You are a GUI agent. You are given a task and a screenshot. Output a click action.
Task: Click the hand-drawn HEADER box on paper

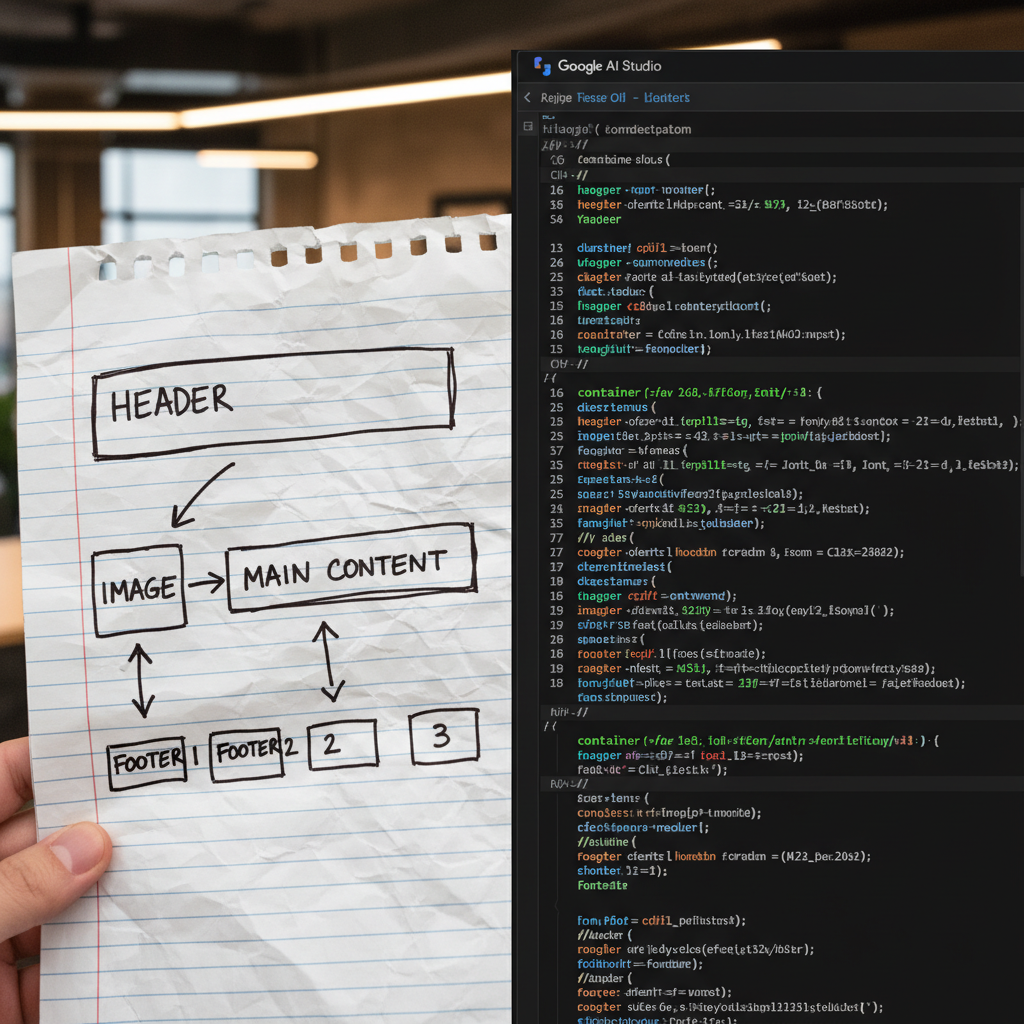point(272,403)
